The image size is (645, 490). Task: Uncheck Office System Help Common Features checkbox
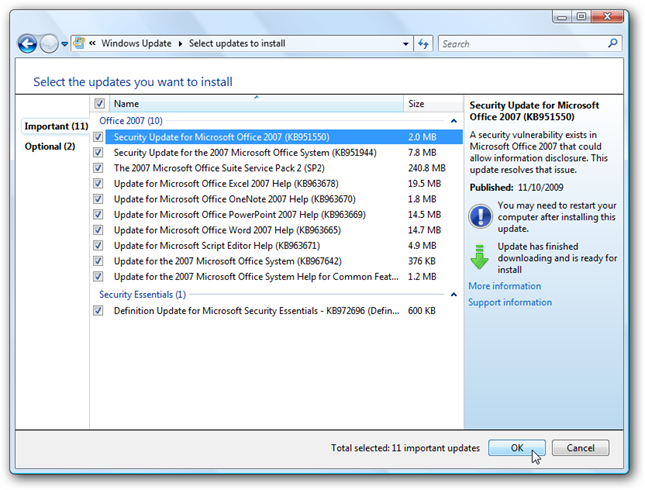(98, 276)
